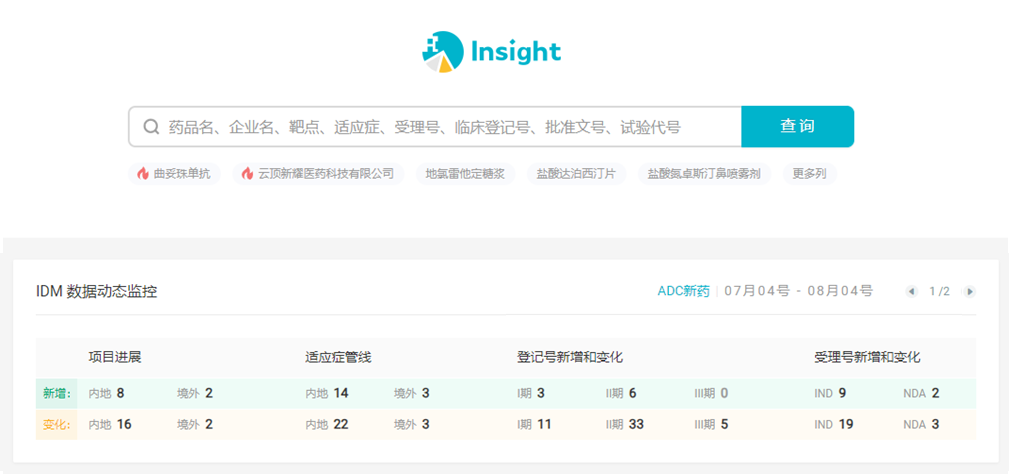Image resolution: width=1009 pixels, height=474 pixels.
Task: Click the 受理号新增和变化 column header
Action: (867, 358)
